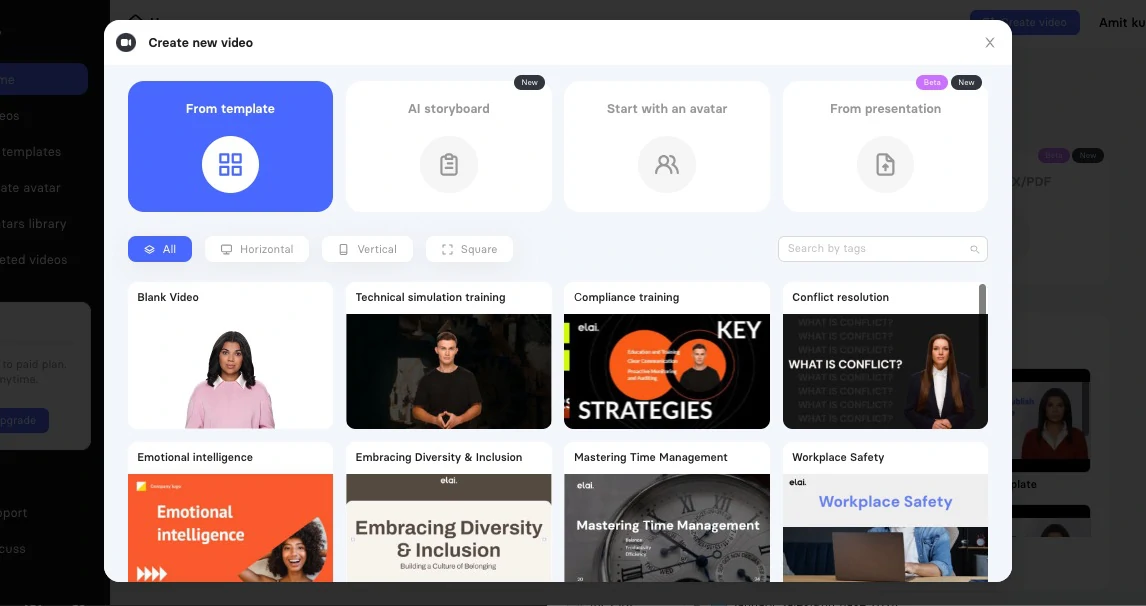Open the Blank Video template thumbnail
The height and width of the screenshot is (606, 1146).
click(x=230, y=371)
